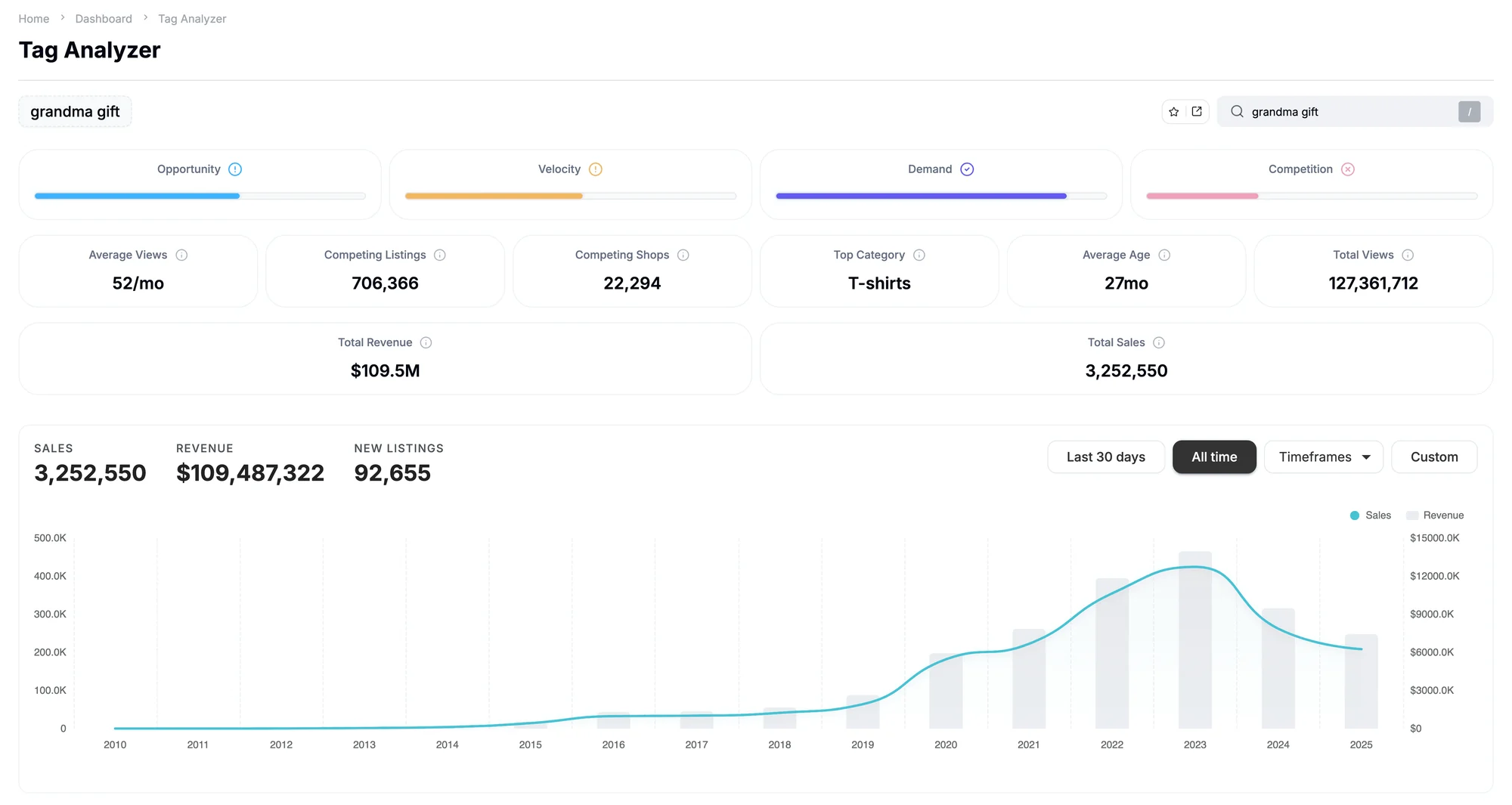Click the 2020 x-axis label
This screenshot has height=805, width=1512.
click(946, 745)
